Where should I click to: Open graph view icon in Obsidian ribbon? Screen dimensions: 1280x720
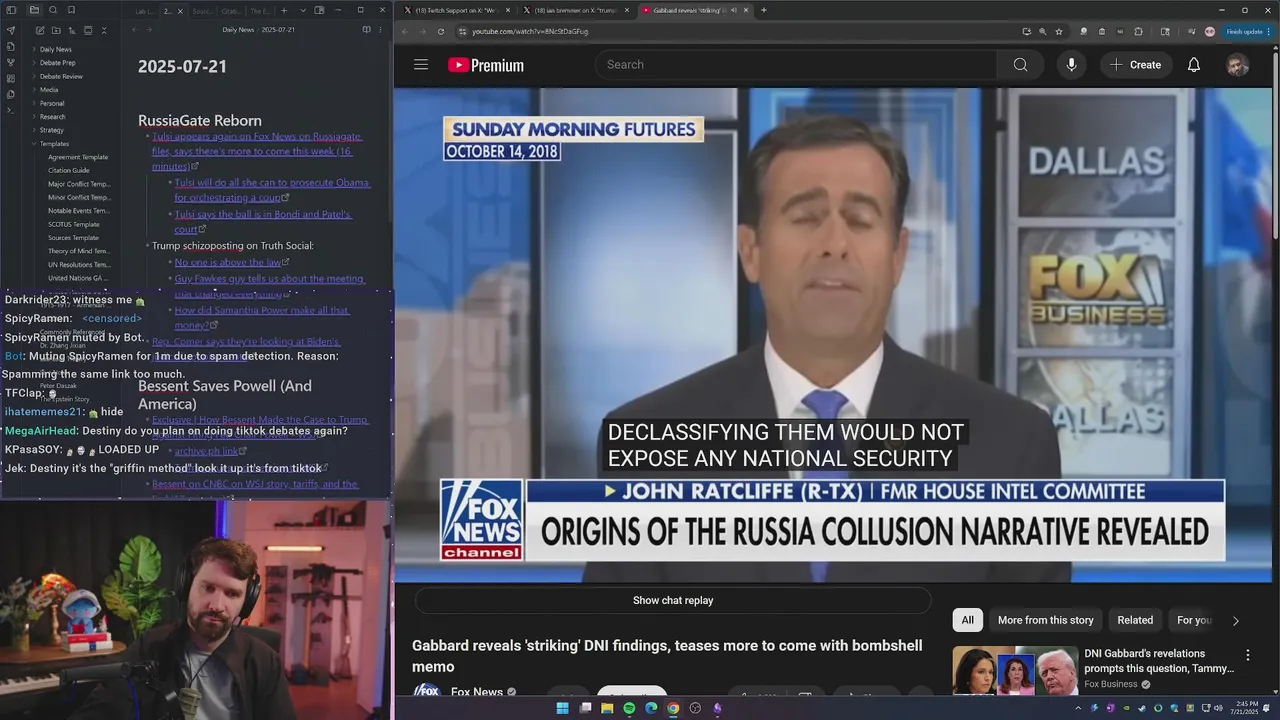11,62
